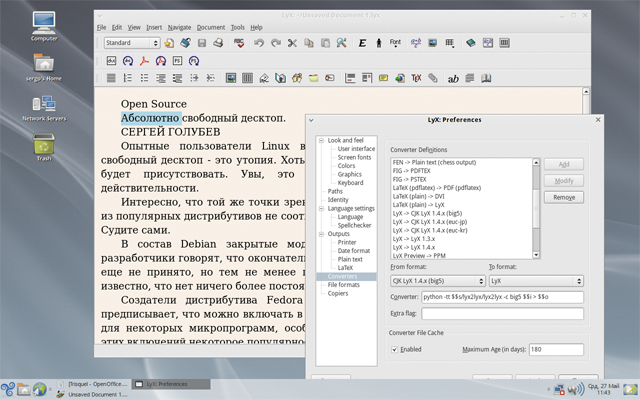This screenshot has width=640, height=400.
Task: Switch to Trisquel OpenOffice taskbar item
Action: (93, 384)
